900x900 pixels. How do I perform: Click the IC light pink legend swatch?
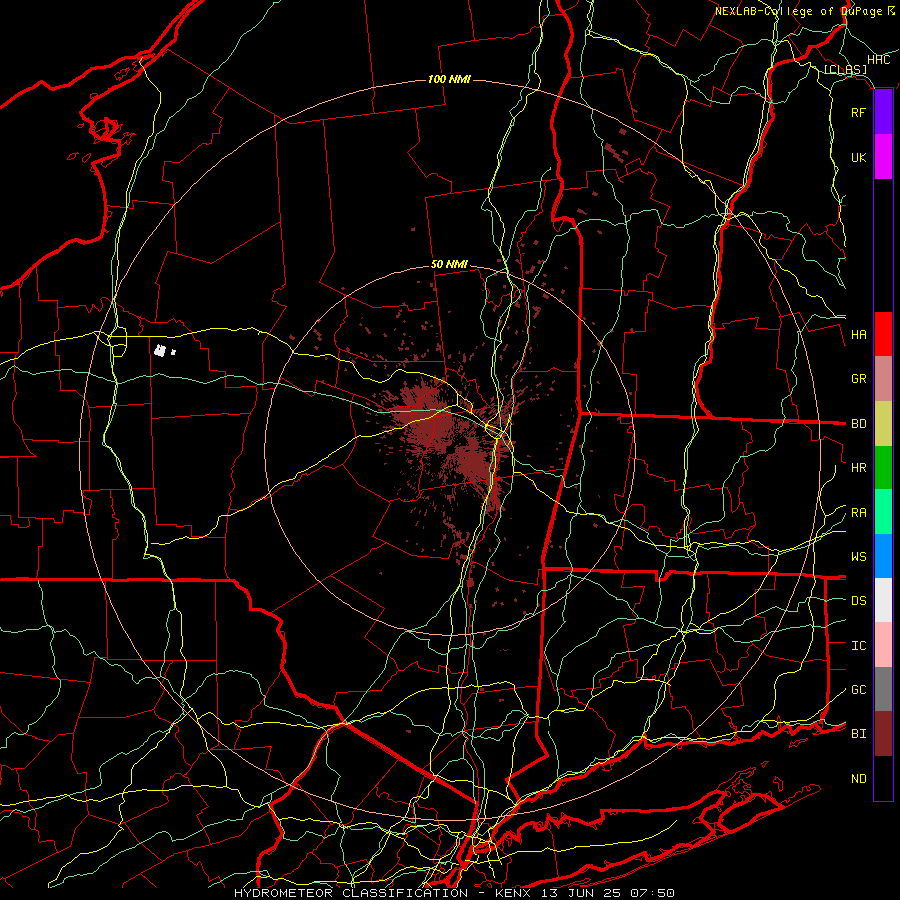pyautogui.click(x=883, y=645)
